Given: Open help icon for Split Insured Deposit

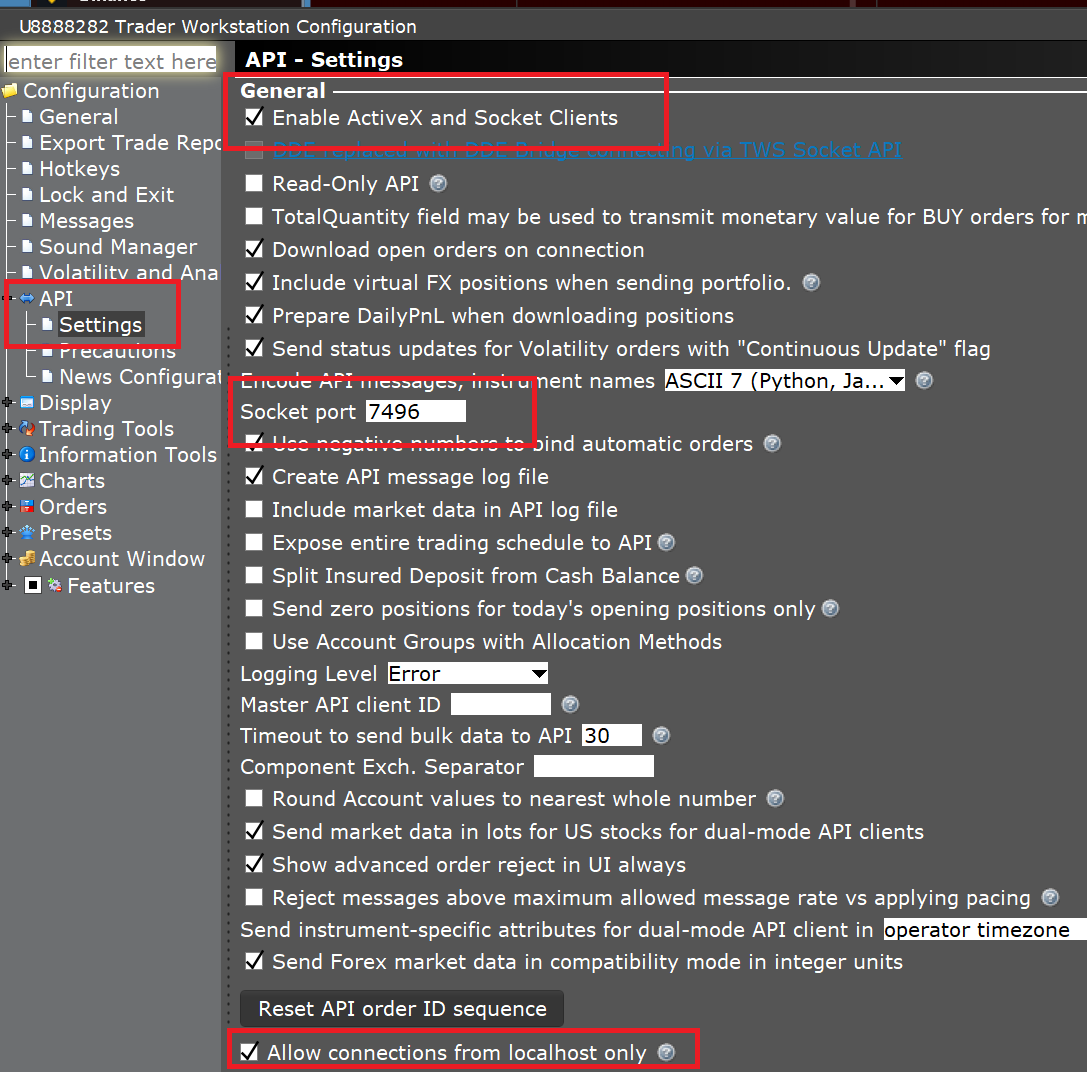Looking at the screenshot, I should click(x=694, y=576).
